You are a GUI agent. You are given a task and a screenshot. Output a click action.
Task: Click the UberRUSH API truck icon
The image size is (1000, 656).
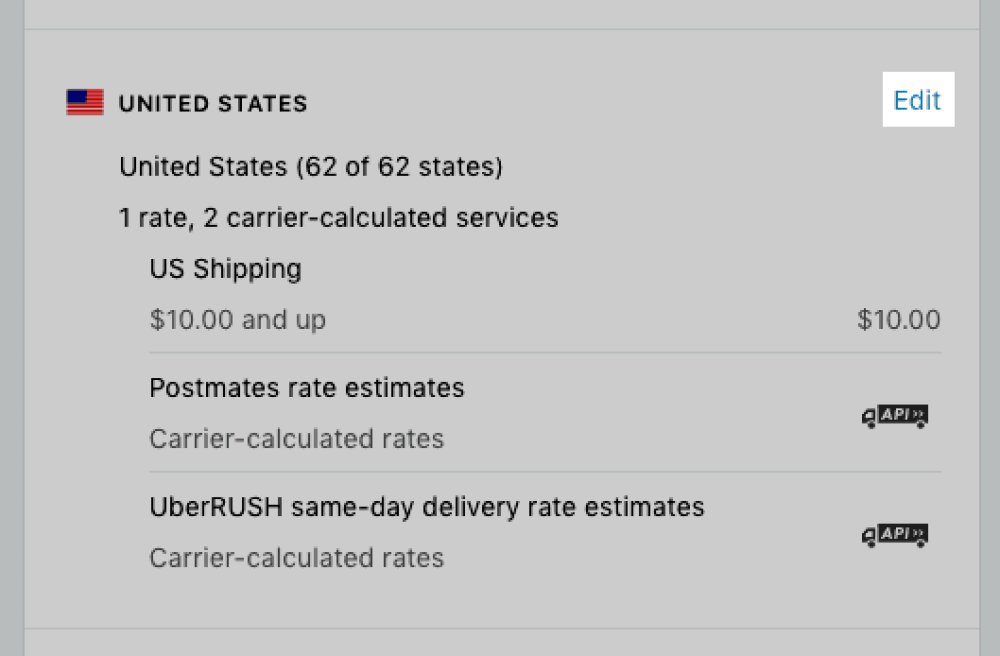point(895,536)
